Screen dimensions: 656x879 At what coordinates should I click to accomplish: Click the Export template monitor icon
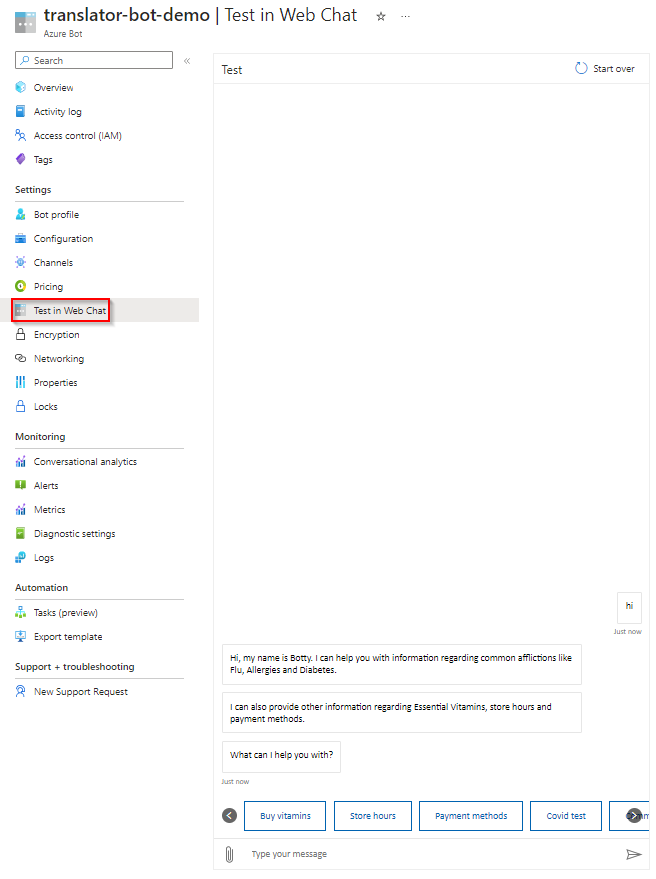pyautogui.click(x=21, y=636)
